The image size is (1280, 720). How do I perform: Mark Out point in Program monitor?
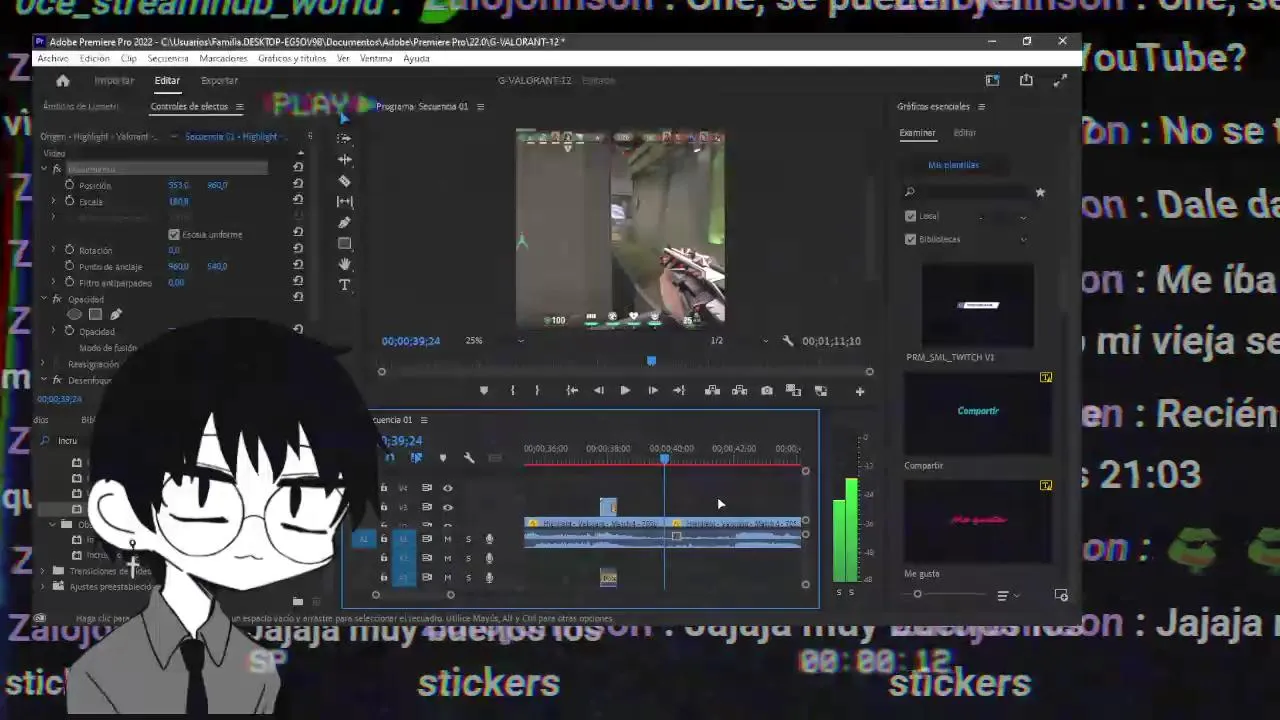(x=537, y=391)
